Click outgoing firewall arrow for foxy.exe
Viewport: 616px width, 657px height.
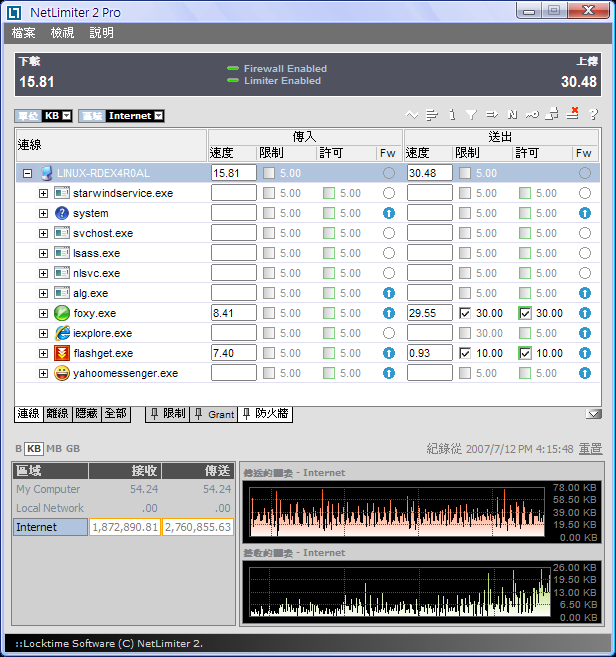(x=585, y=313)
